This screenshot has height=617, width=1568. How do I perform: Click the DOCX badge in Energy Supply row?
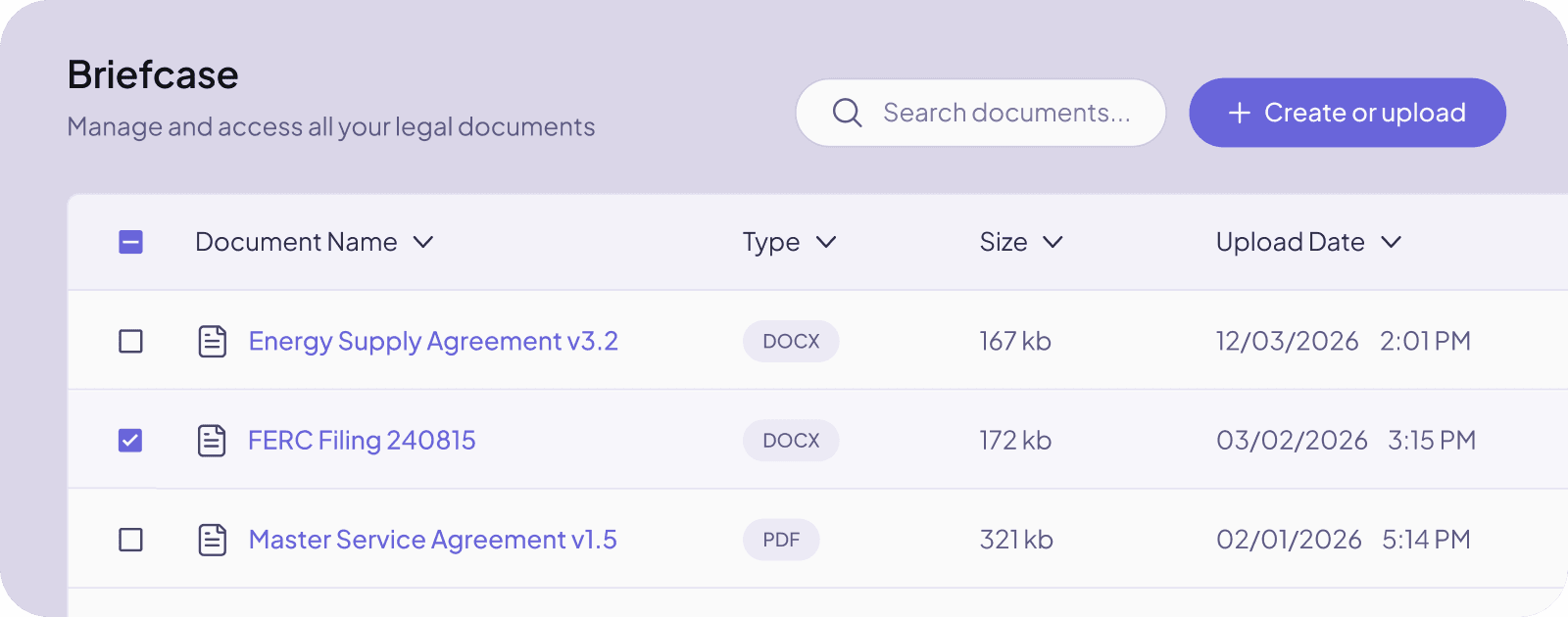click(791, 341)
